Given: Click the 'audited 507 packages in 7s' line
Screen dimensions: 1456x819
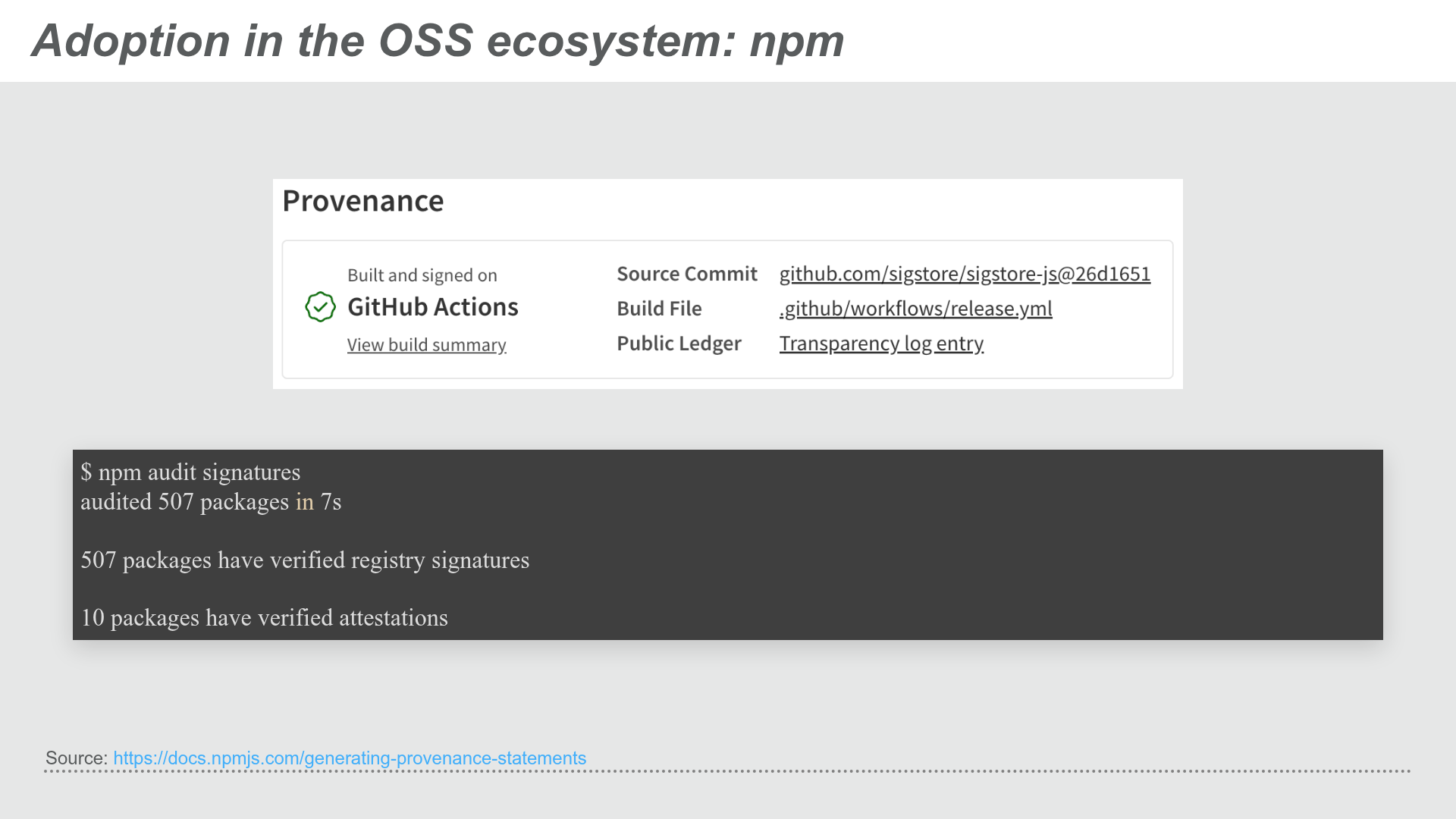Looking at the screenshot, I should coord(211,502).
